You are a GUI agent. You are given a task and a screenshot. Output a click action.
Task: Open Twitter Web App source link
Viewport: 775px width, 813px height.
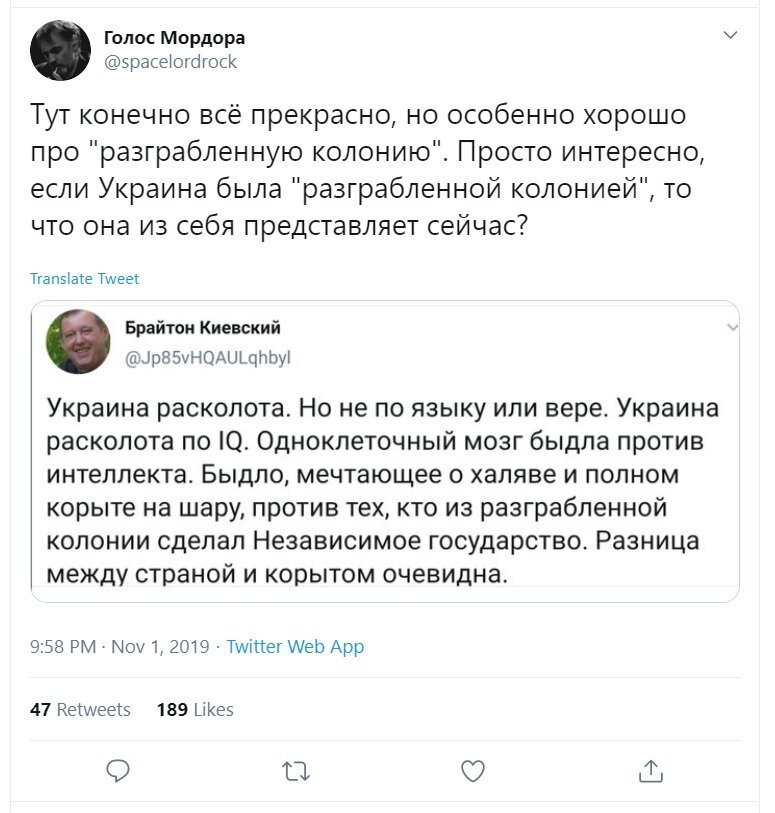(x=295, y=647)
